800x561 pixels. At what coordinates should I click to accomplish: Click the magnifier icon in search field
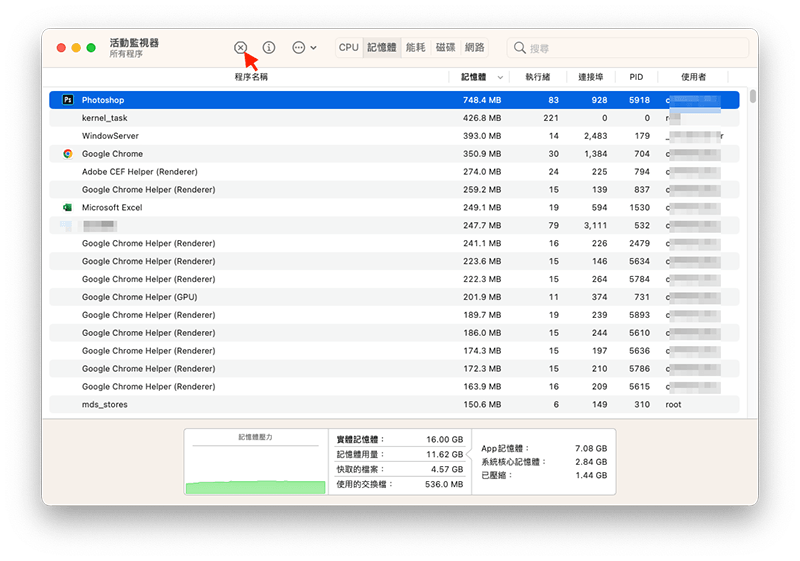pos(519,47)
